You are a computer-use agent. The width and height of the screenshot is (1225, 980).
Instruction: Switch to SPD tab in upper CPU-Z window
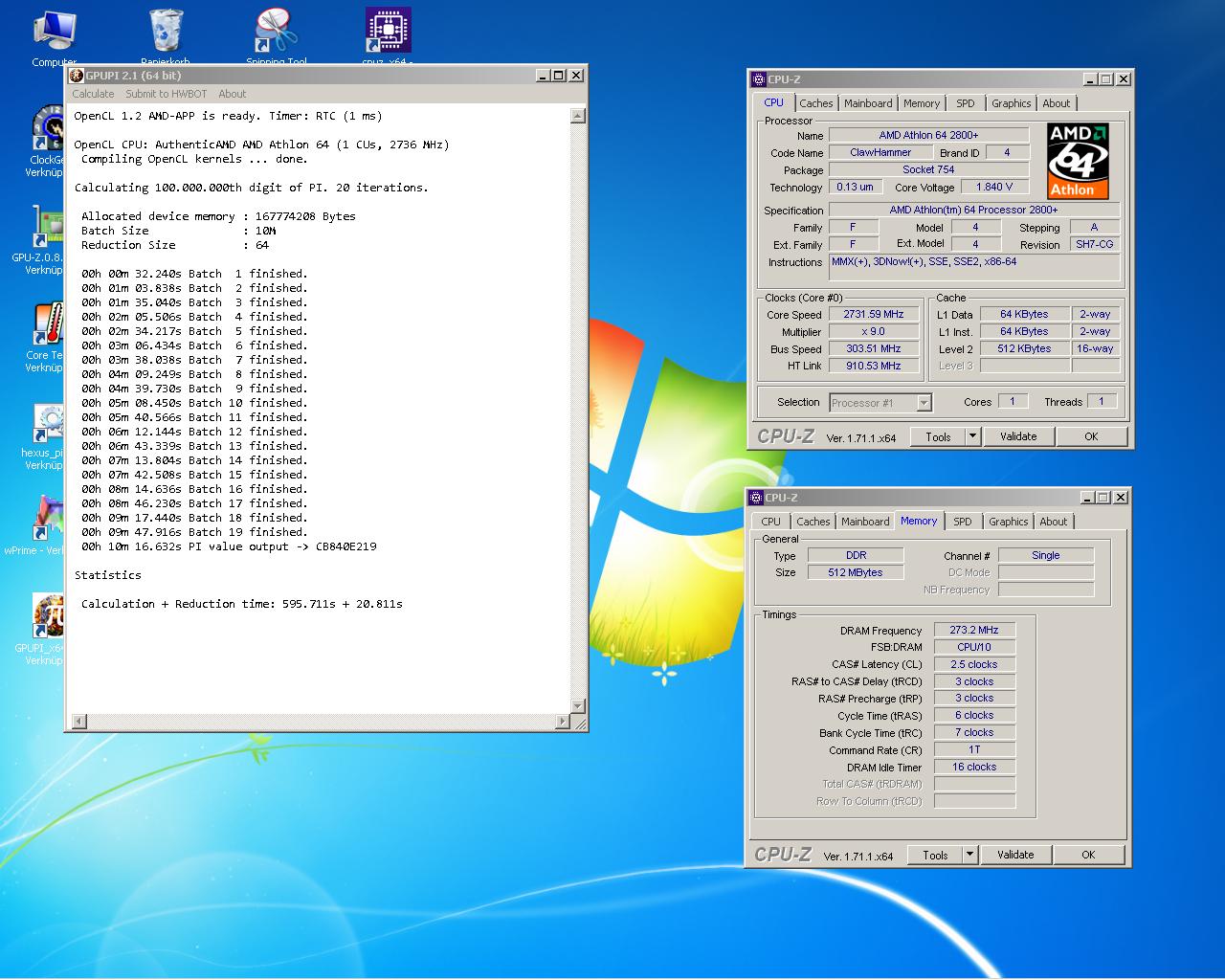[x=966, y=103]
